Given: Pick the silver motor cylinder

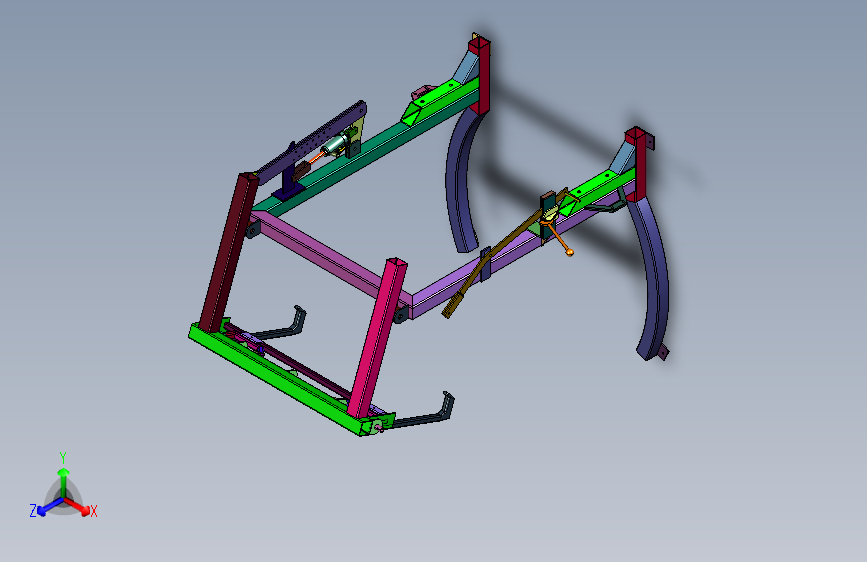Looking at the screenshot, I should tap(334, 145).
